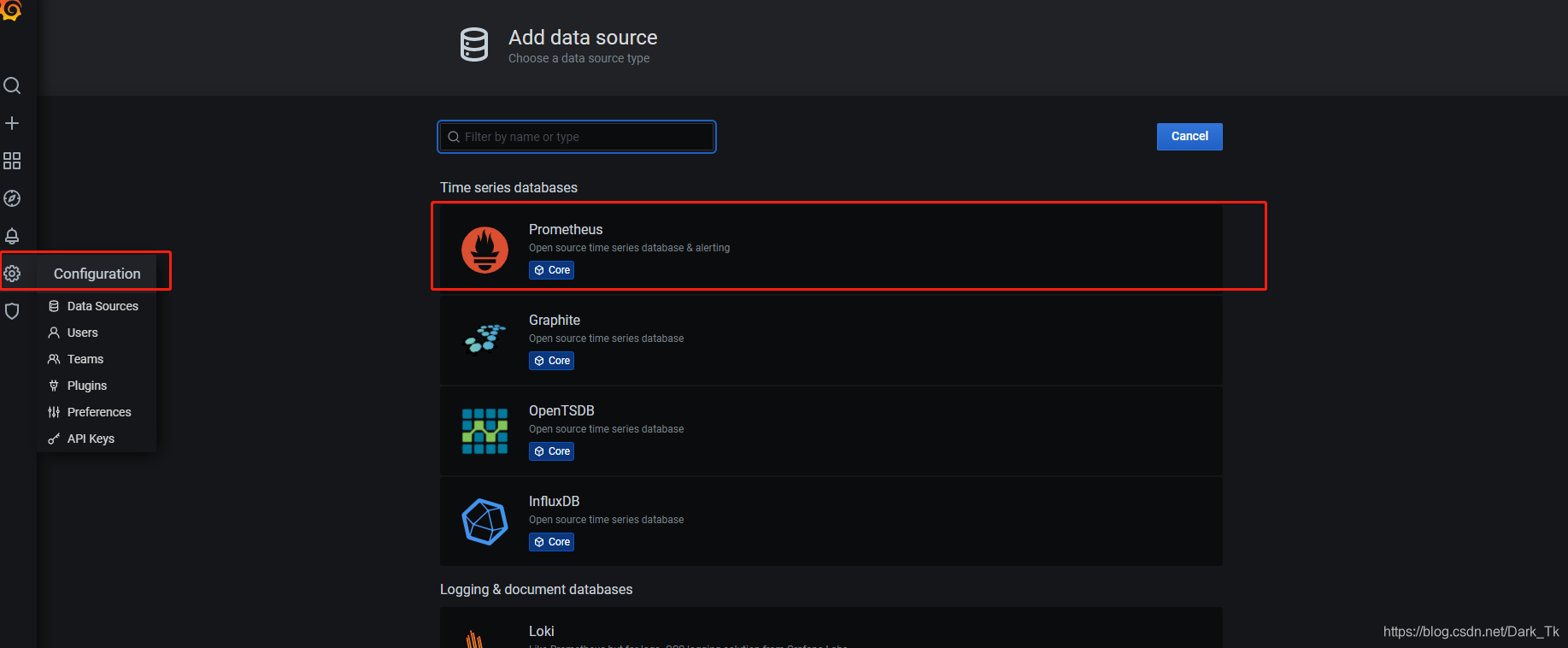Click the OpenTSDB grid logo

[x=485, y=431]
